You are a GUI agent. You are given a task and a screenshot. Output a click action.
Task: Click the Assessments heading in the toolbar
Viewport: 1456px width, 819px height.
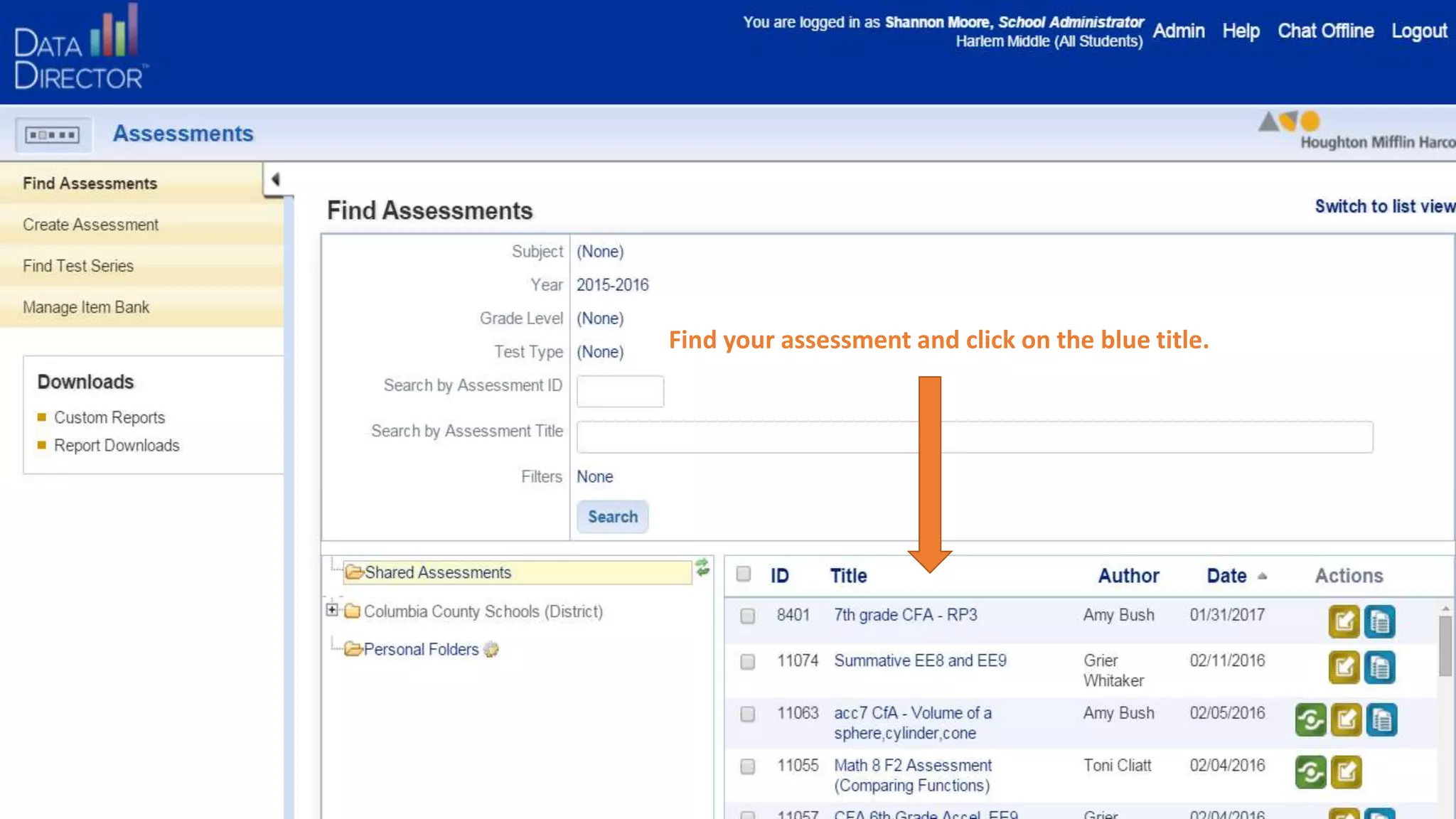183,134
